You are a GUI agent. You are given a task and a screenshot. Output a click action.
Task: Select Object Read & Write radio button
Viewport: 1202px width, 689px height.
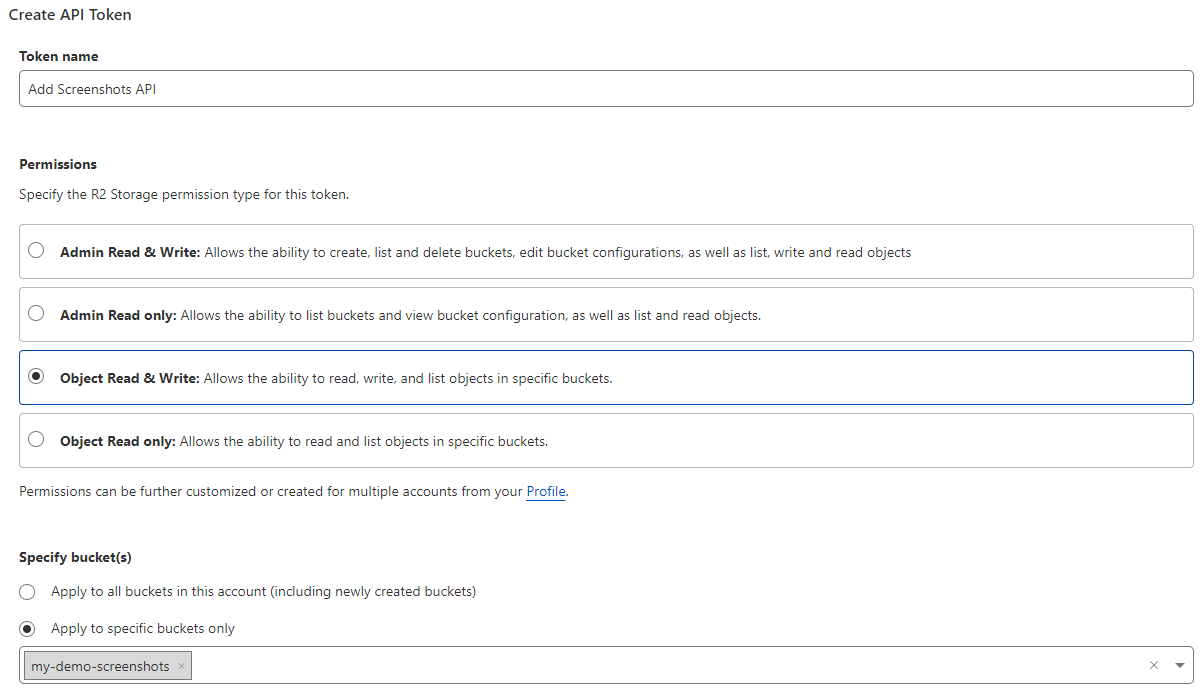click(36, 377)
